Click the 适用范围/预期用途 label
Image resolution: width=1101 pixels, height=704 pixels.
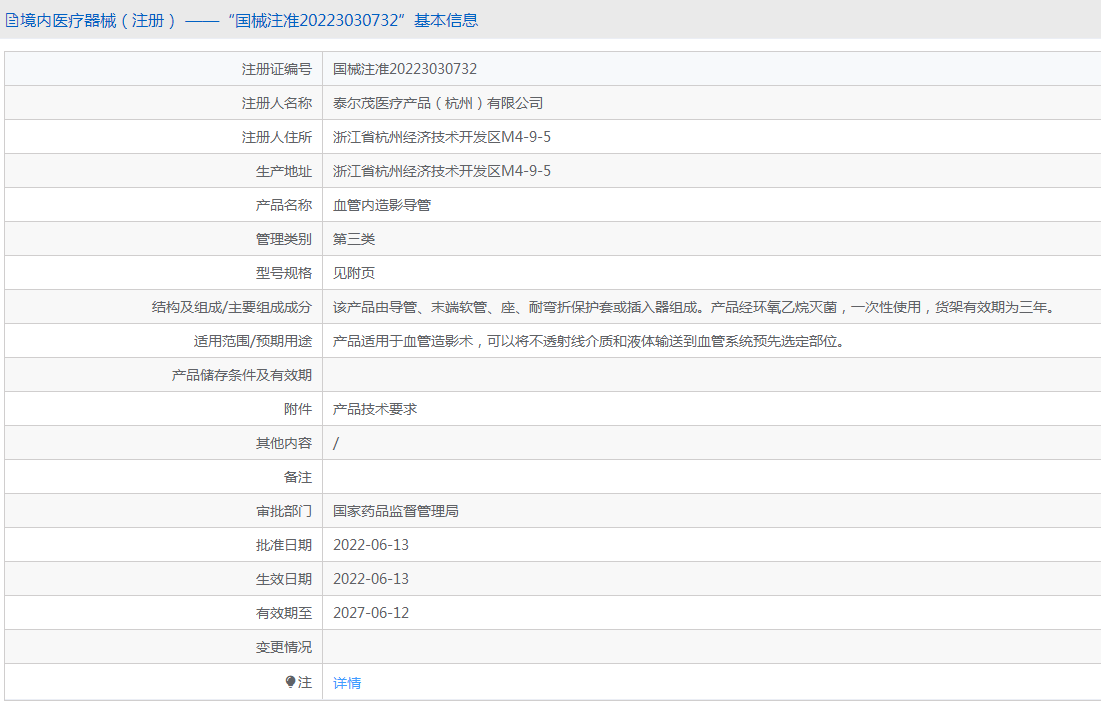tap(253, 341)
